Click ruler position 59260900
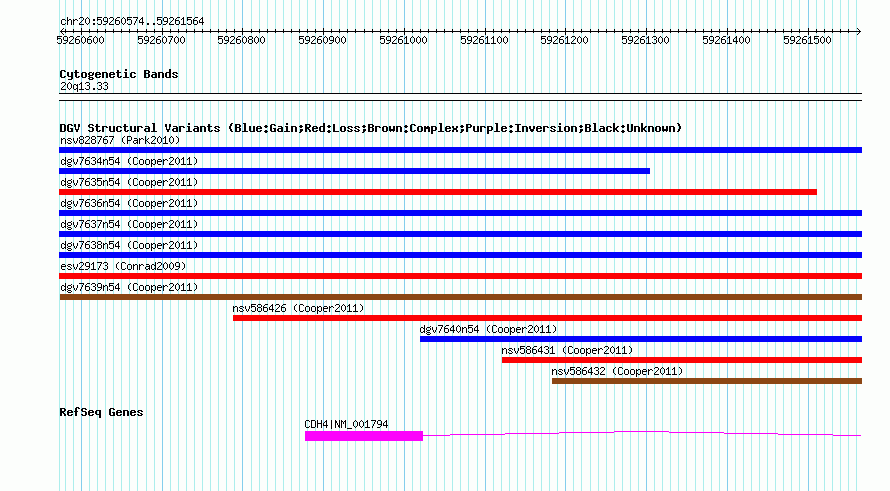 pos(322,40)
